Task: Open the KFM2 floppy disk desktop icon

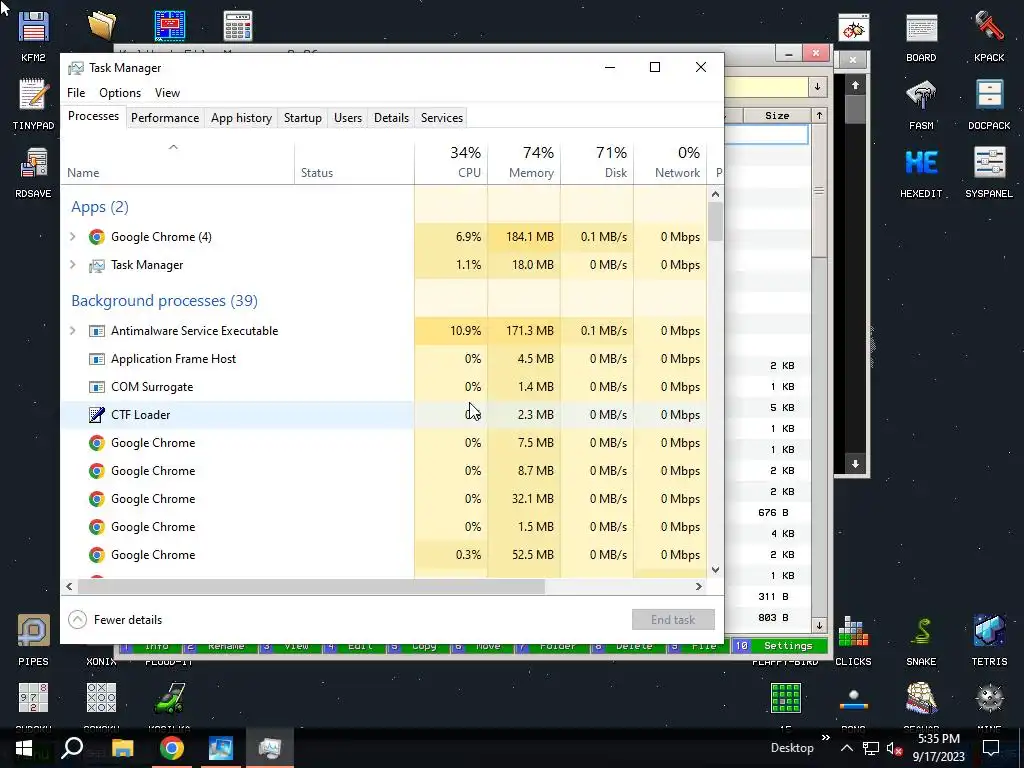Action: coord(33,27)
